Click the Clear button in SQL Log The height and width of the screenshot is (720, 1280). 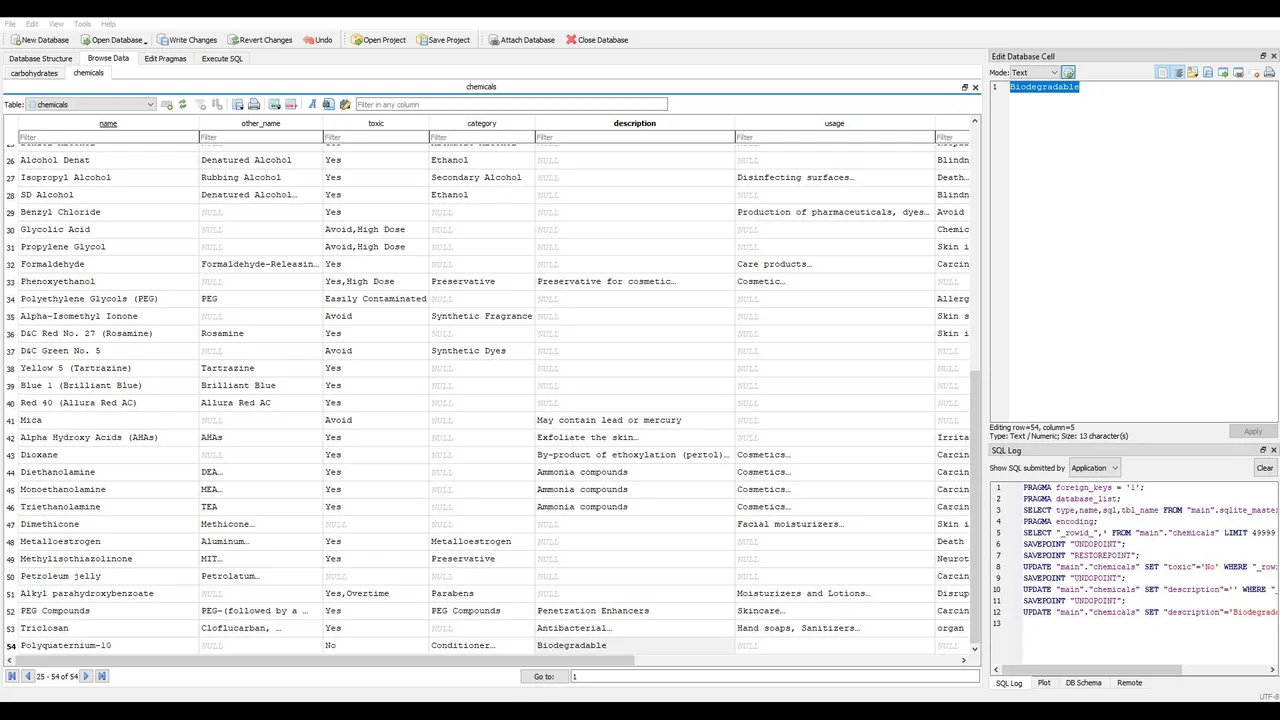coord(1265,468)
